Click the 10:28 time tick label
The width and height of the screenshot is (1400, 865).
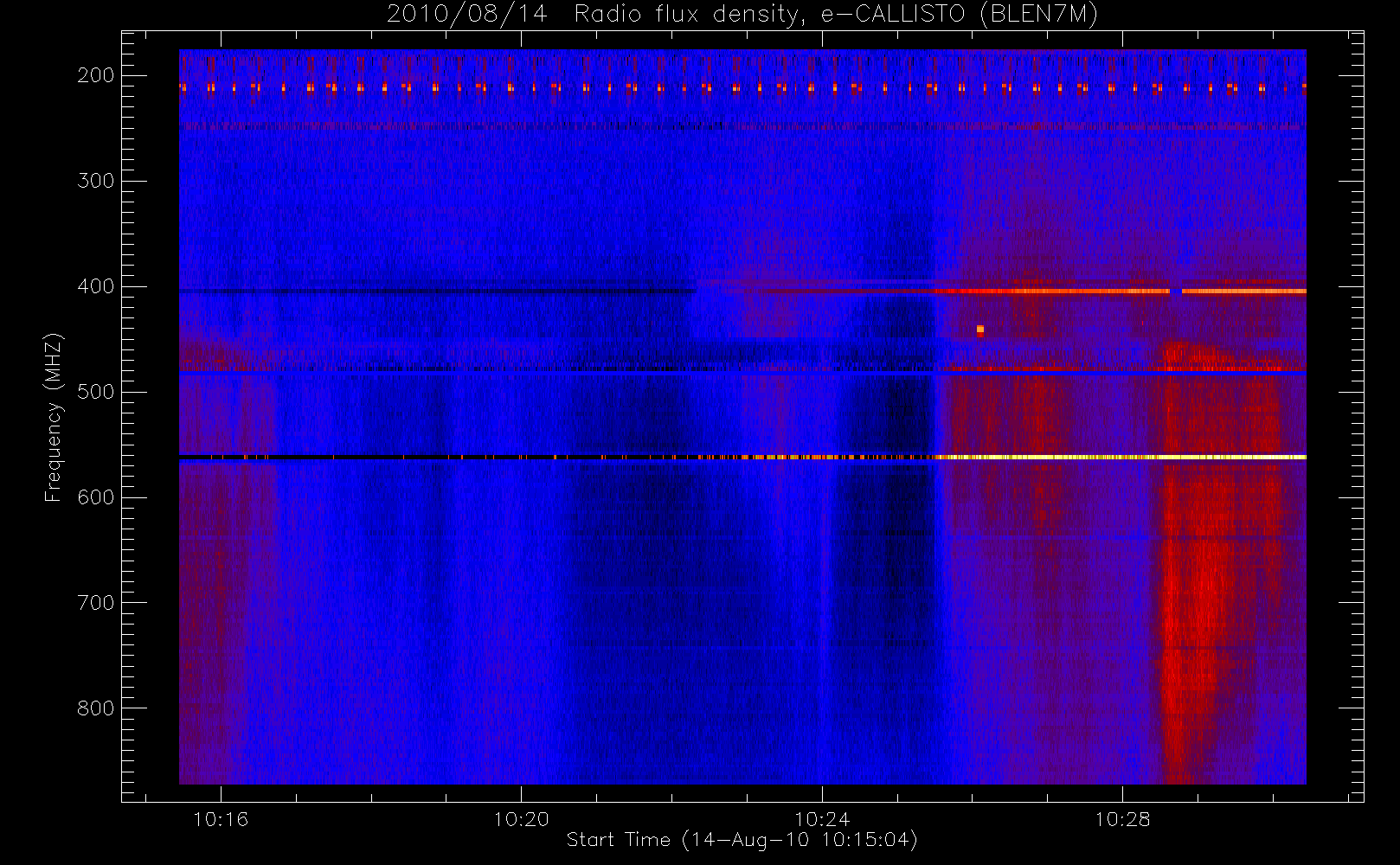(1122, 819)
